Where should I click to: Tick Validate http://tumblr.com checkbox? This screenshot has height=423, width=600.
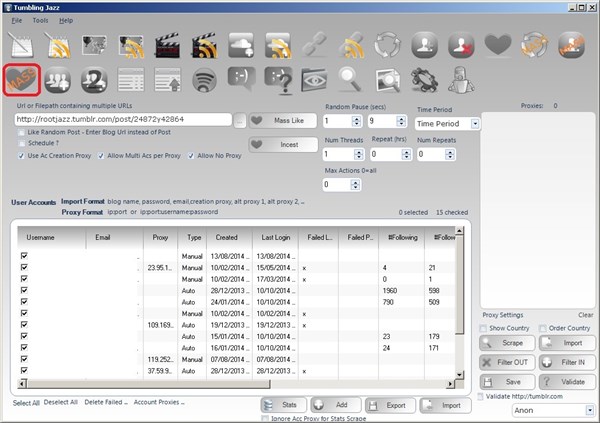[481, 397]
